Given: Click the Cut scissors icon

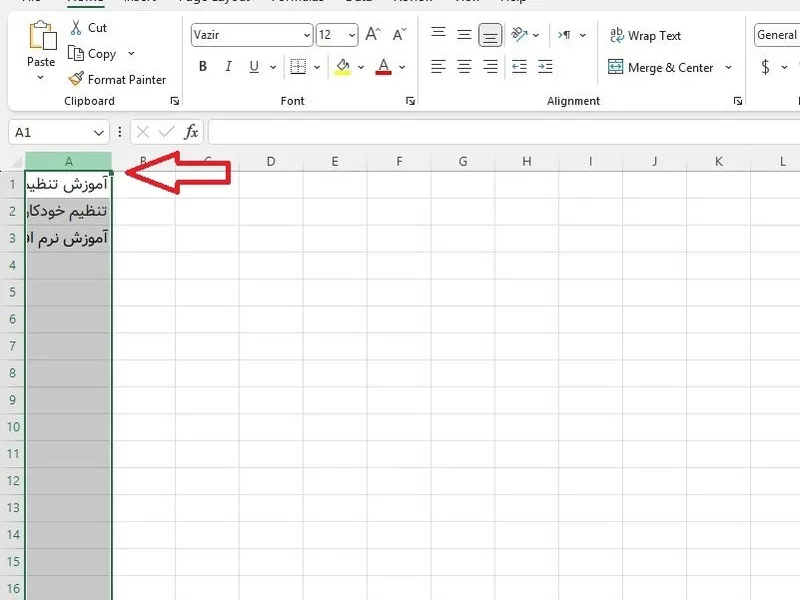Looking at the screenshot, I should [x=76, y=28].
